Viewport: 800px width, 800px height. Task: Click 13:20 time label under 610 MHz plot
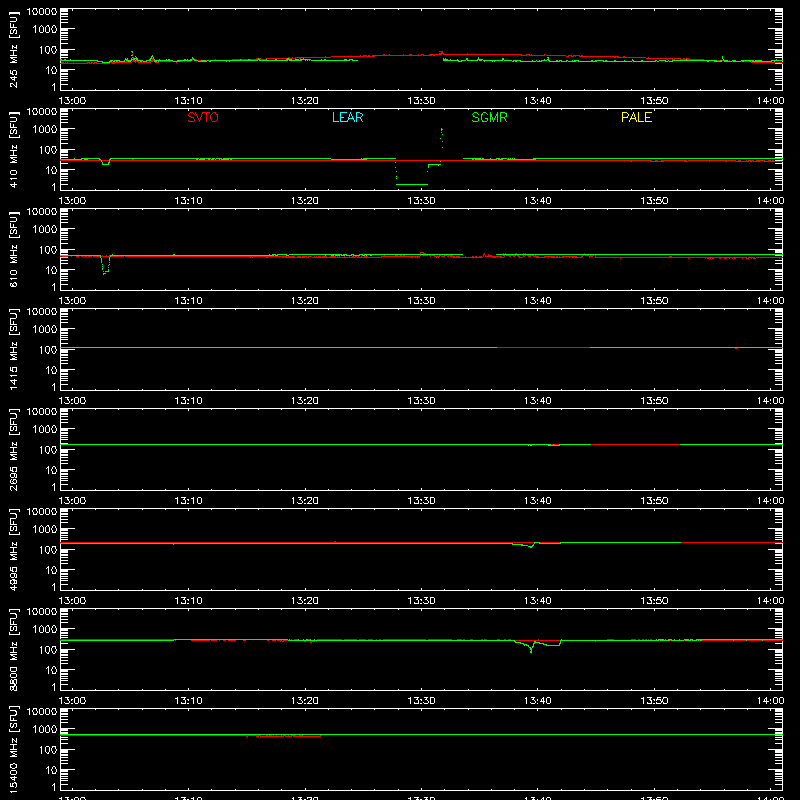coord(305,301)
